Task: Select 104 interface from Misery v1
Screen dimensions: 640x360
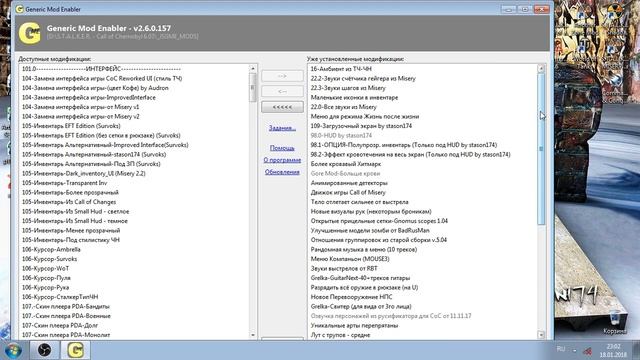Action: coord(80,107)
